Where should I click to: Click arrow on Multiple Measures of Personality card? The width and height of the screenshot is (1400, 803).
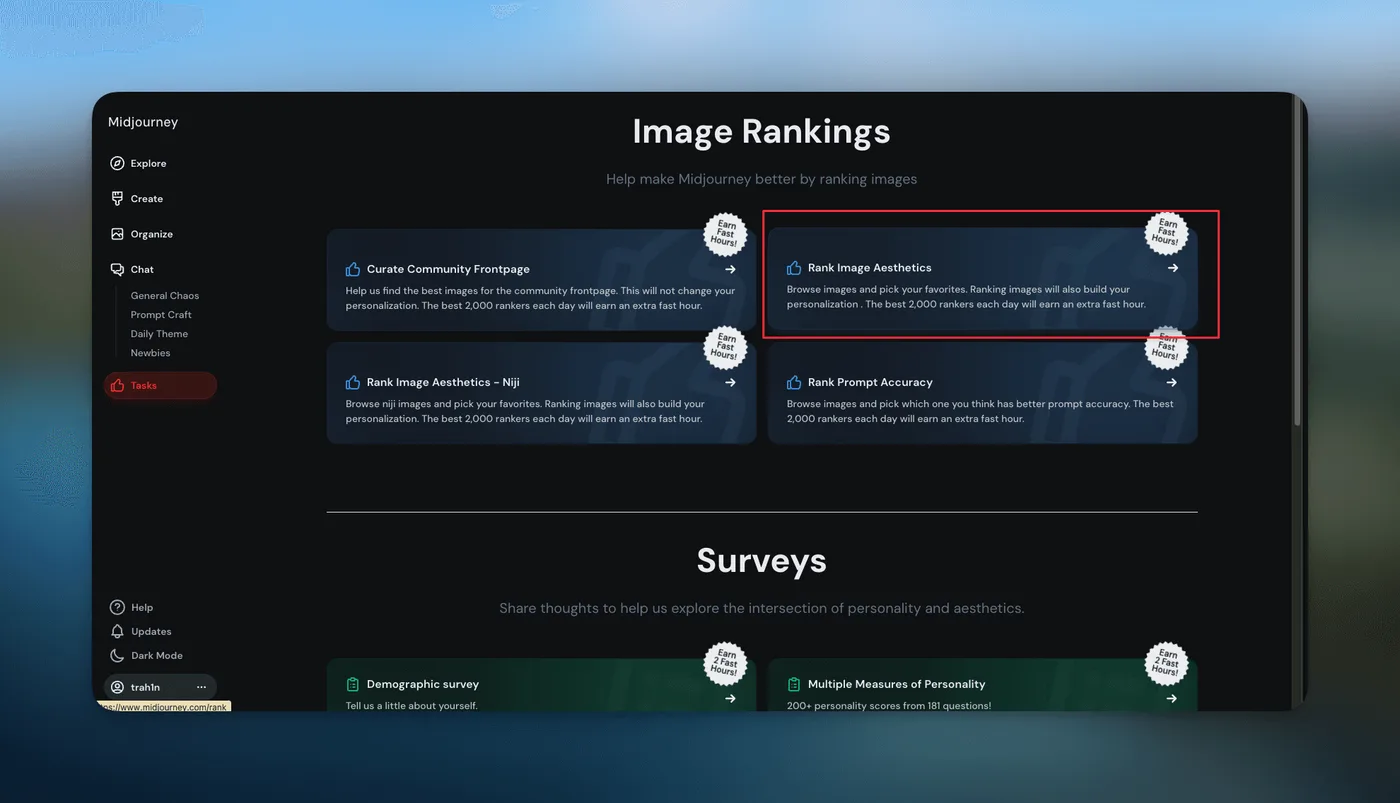pyautogui.click(x=1172, y=698)
